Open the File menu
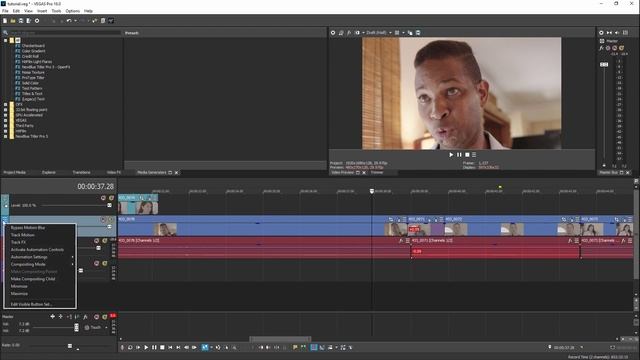This screenshot has height=360, width=640. pyautogui.click(x=5, y=11)
